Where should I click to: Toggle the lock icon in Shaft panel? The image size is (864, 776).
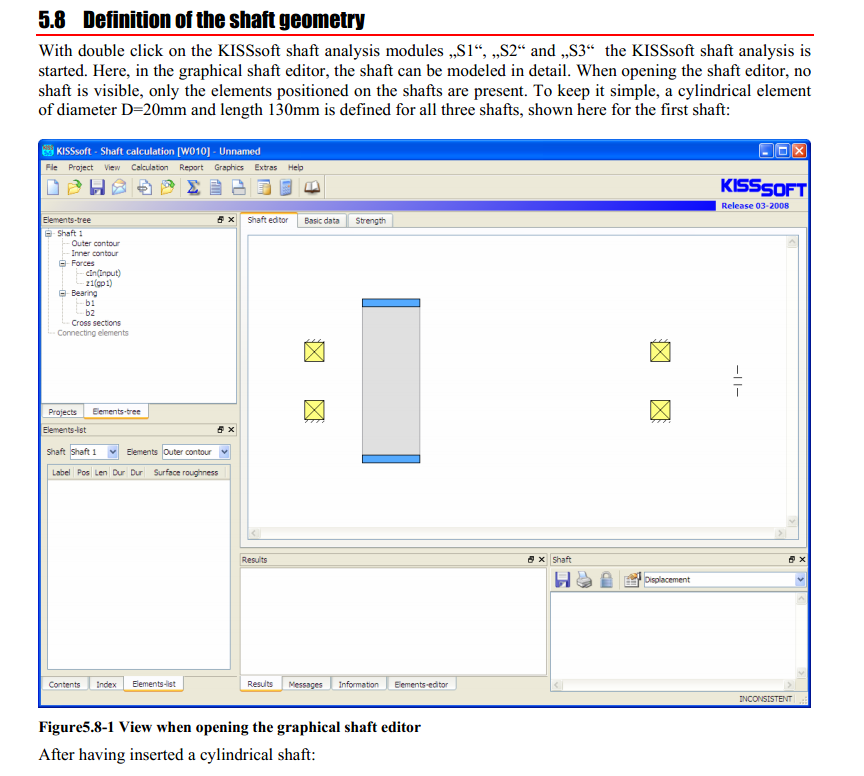606,580
